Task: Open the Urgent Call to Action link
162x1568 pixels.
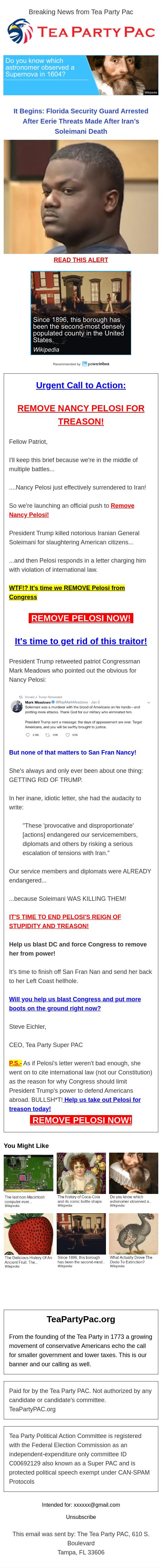Action: click(81, 385)
